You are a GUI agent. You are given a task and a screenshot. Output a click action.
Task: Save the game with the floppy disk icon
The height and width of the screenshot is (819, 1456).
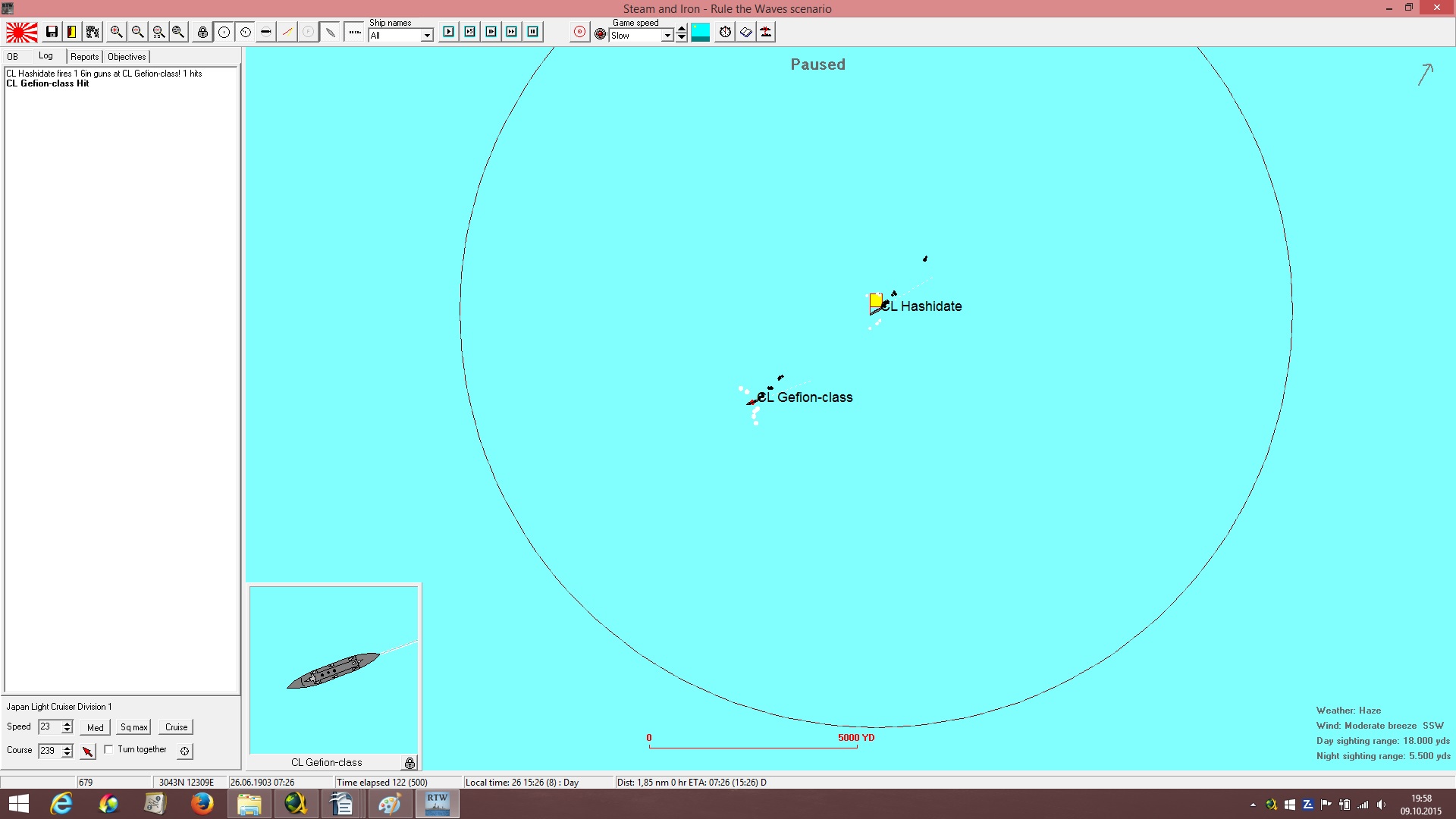[x=52, y=32]
